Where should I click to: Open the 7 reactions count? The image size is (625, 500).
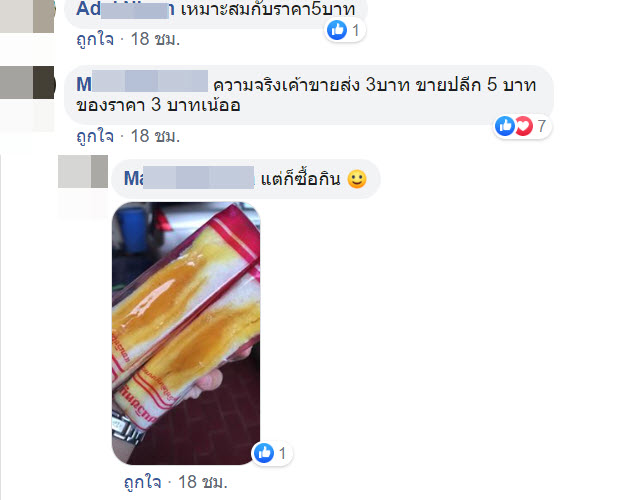(541, 126)
